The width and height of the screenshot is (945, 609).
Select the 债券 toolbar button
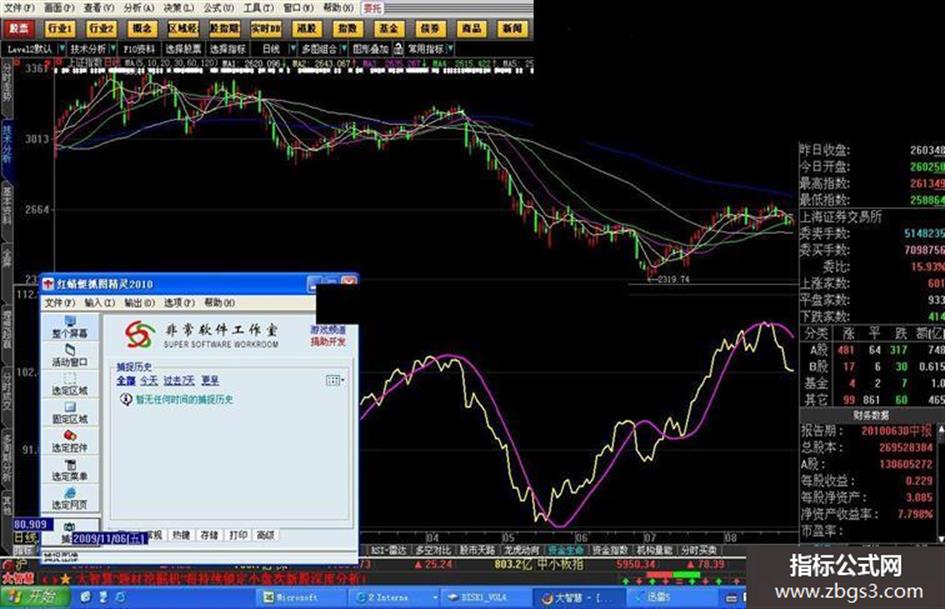tap(430, 28)
